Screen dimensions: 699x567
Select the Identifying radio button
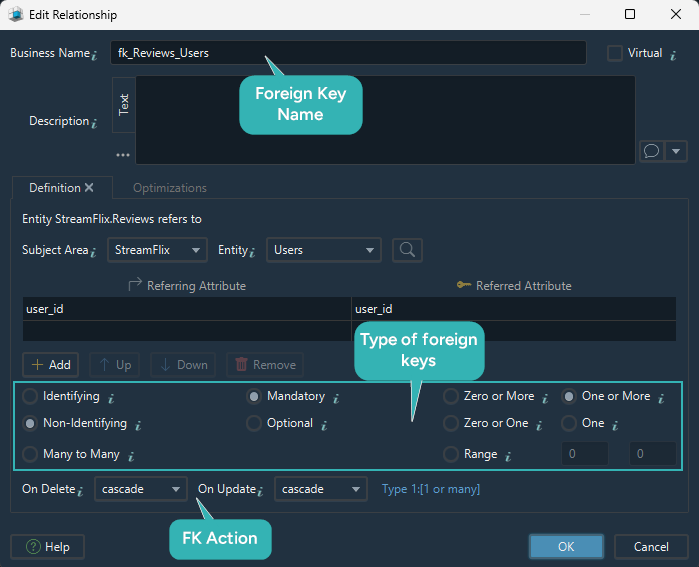coord(30,396)
